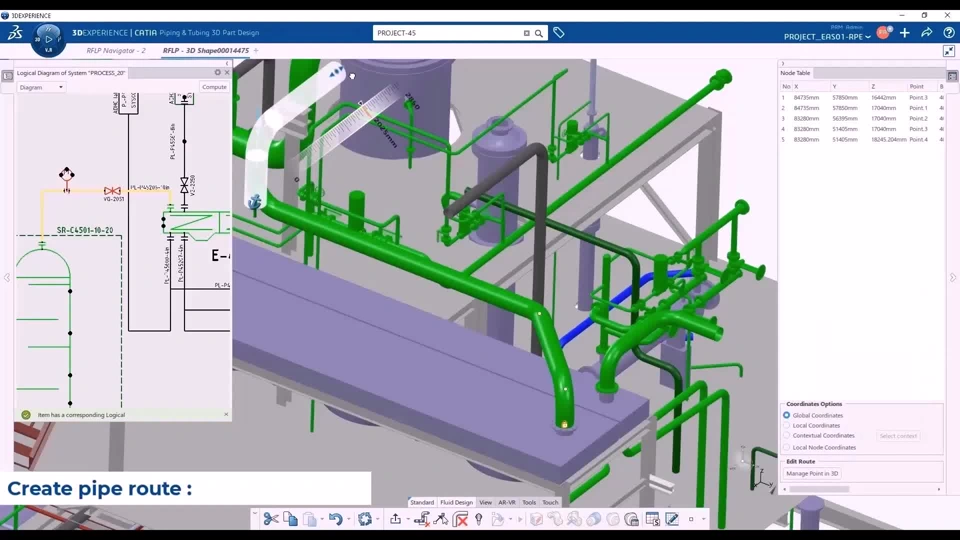Click the Undo arrow icon

coord(335,519)
